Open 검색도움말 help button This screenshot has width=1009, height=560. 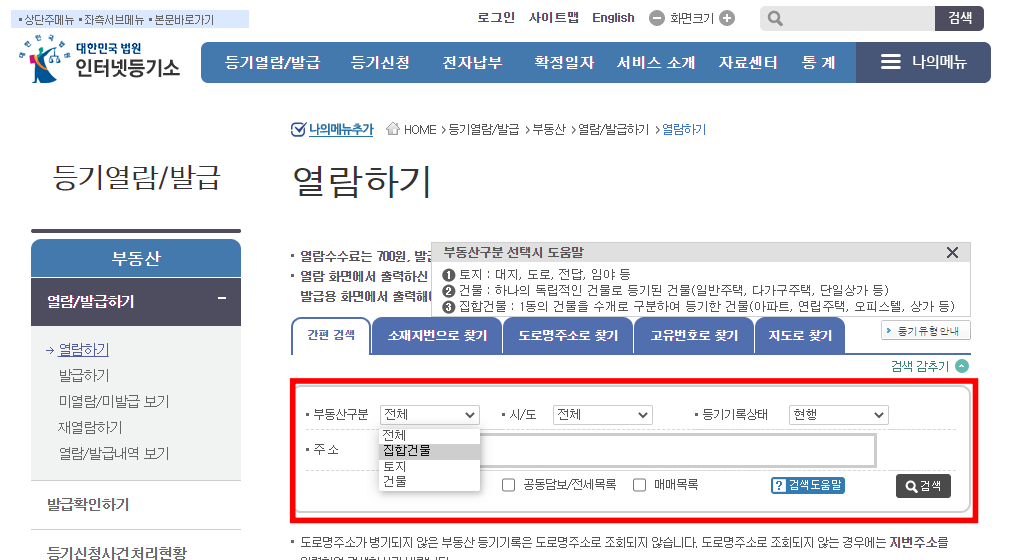tap(808, 485)
